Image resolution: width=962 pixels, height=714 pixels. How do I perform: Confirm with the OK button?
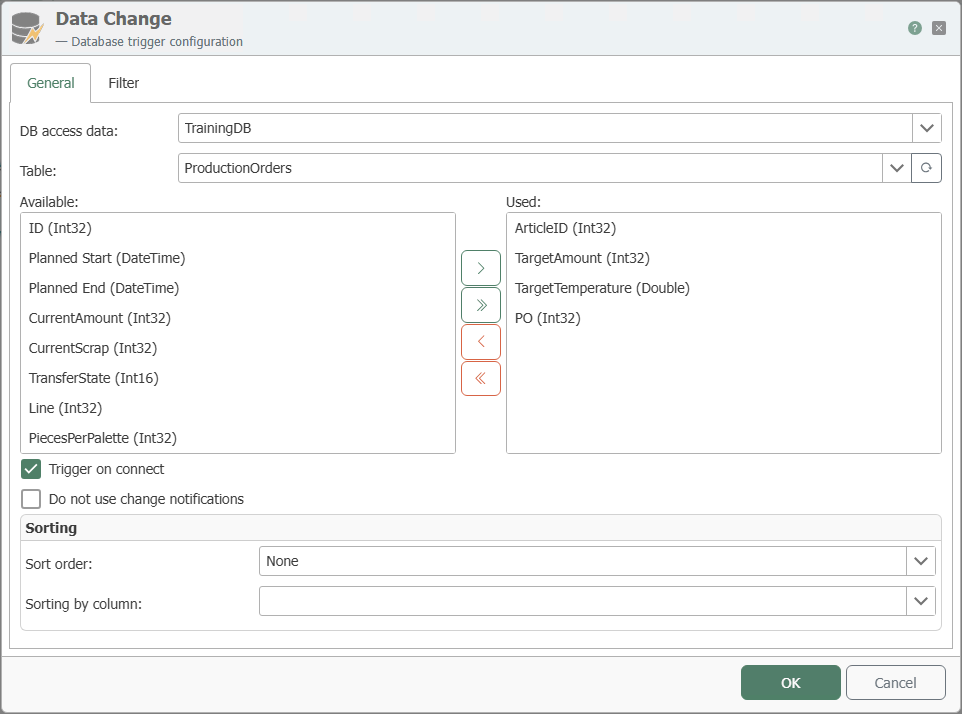(x=790, y=683)
